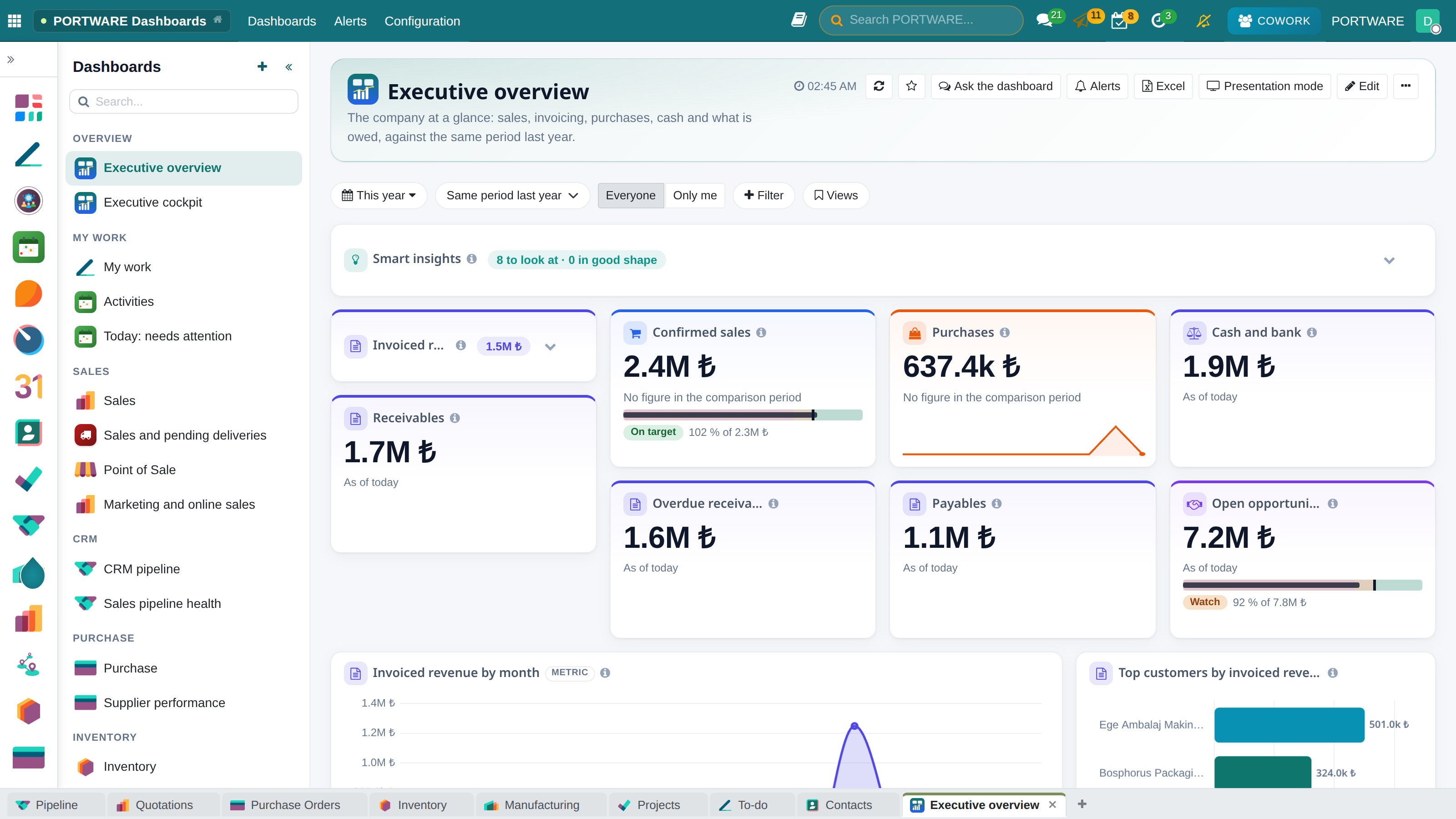Expand the Smart insights panel chevron

[x=1389, y=261]
